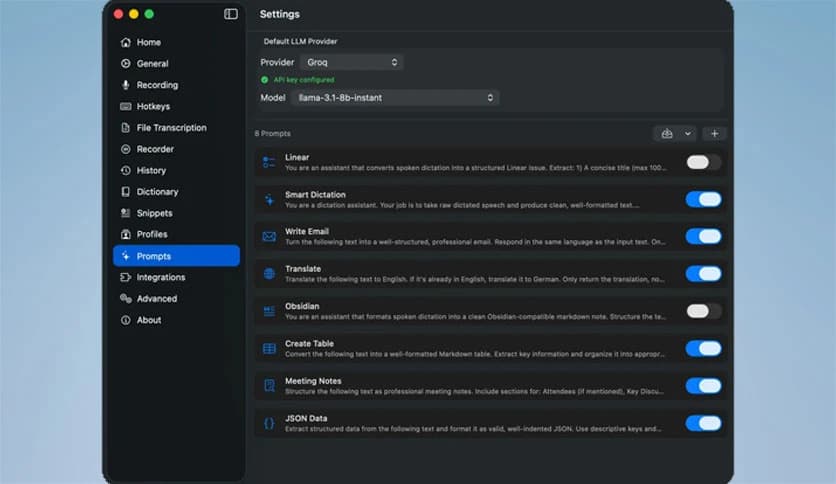Click the 'Default LLM Provider' heading
This screenshot has width=836, height=484.
click(300, 42)
